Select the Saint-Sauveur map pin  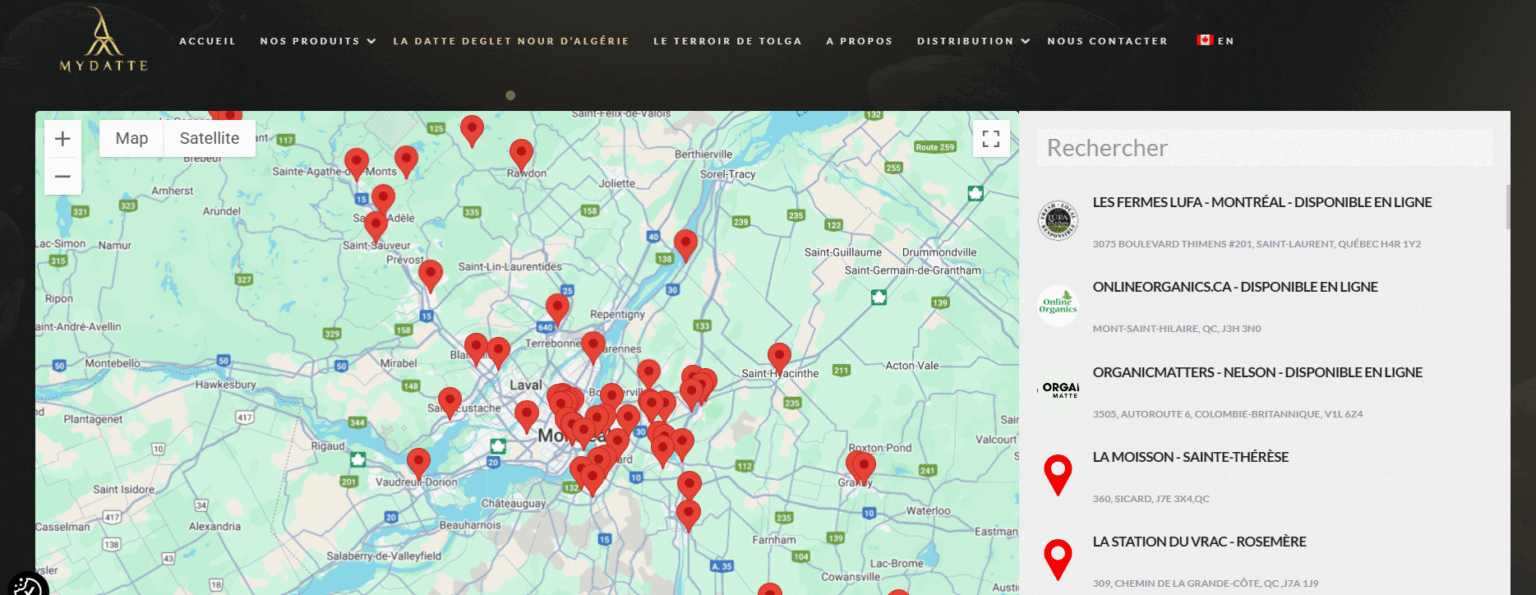375,227
